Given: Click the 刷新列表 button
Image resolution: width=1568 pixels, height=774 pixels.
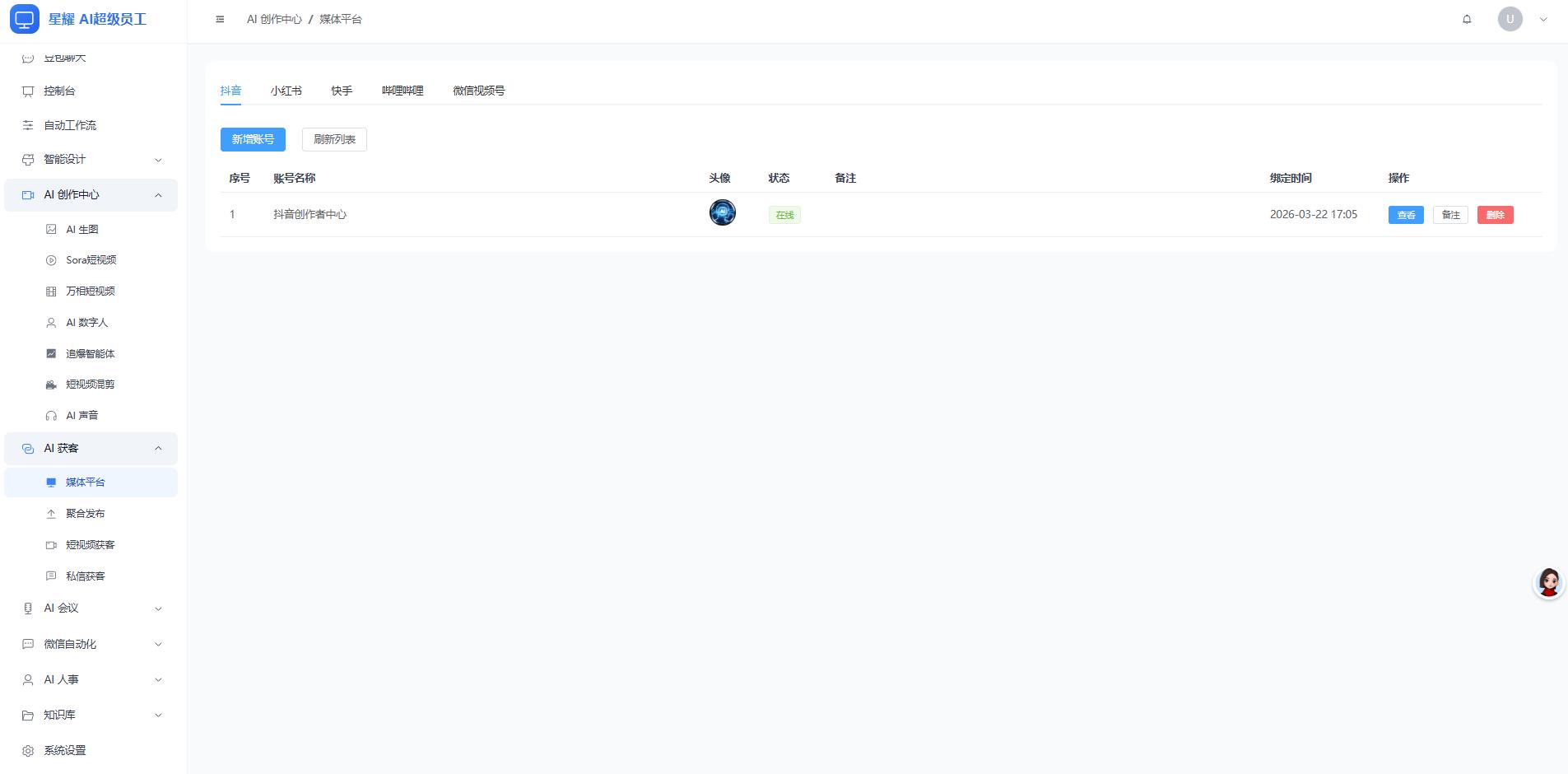Looking at the screenshot, I should [334, 140].
